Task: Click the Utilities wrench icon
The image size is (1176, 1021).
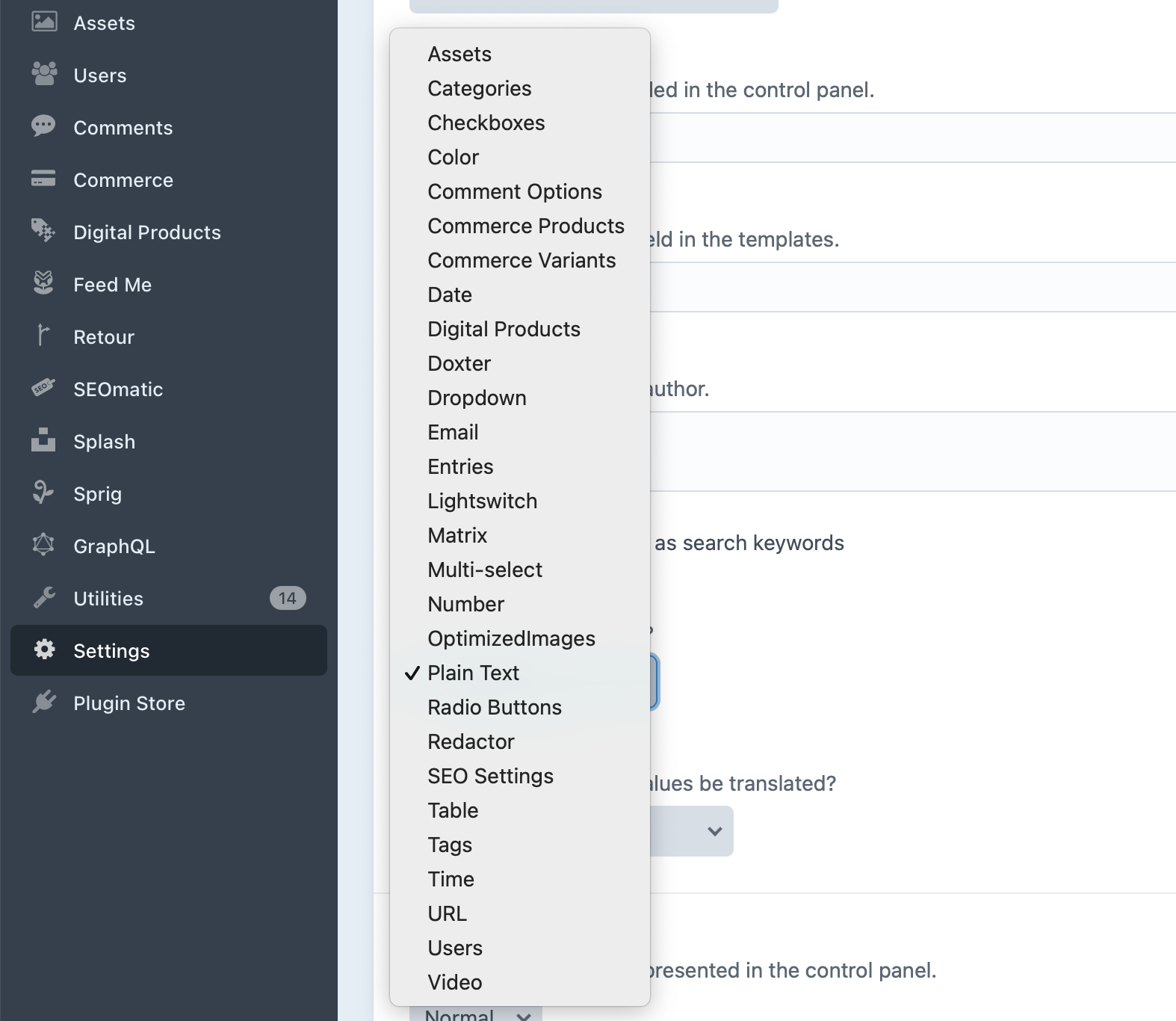Action: click(44, 597)
